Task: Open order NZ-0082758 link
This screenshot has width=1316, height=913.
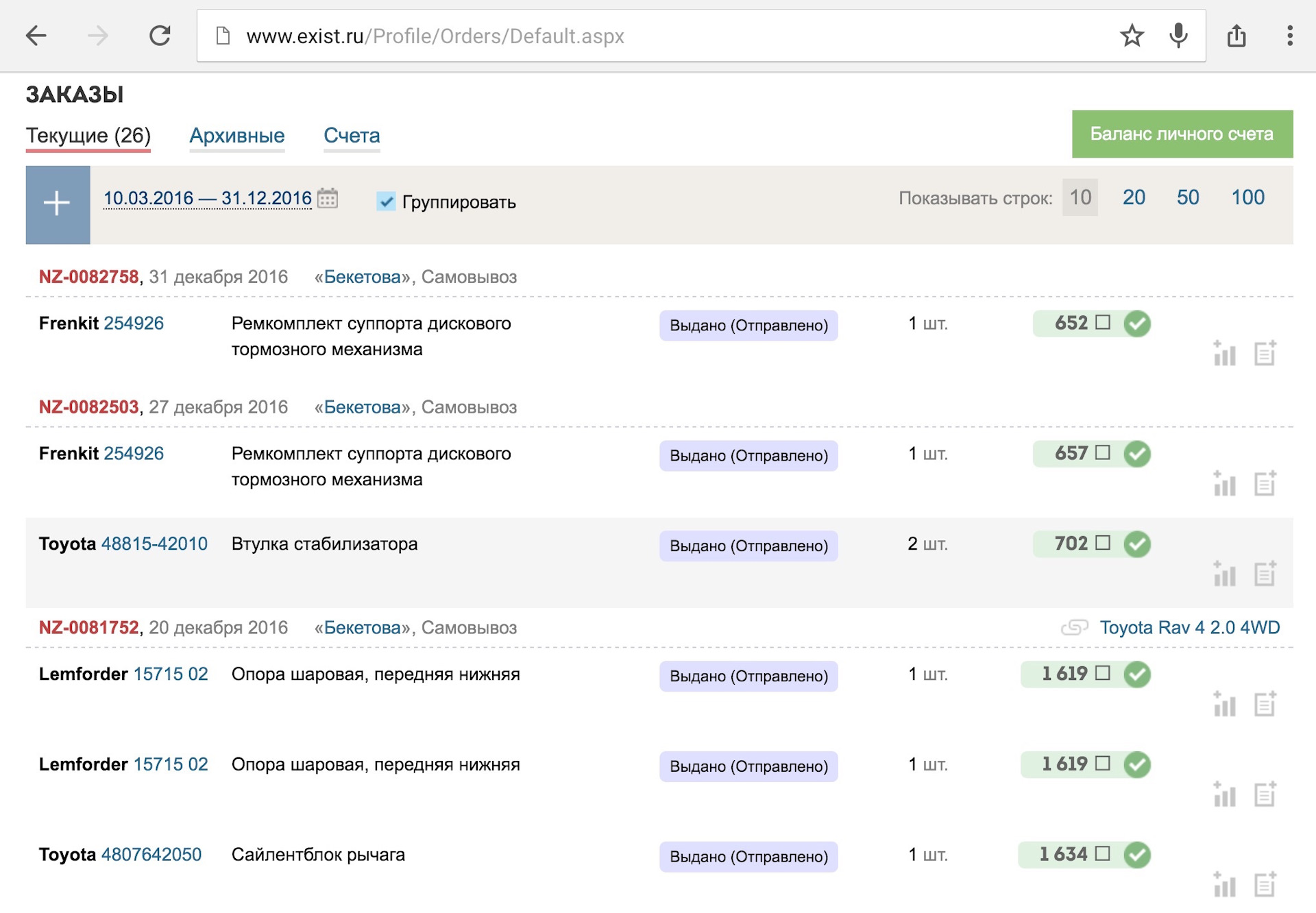Action: coord(88,277)
